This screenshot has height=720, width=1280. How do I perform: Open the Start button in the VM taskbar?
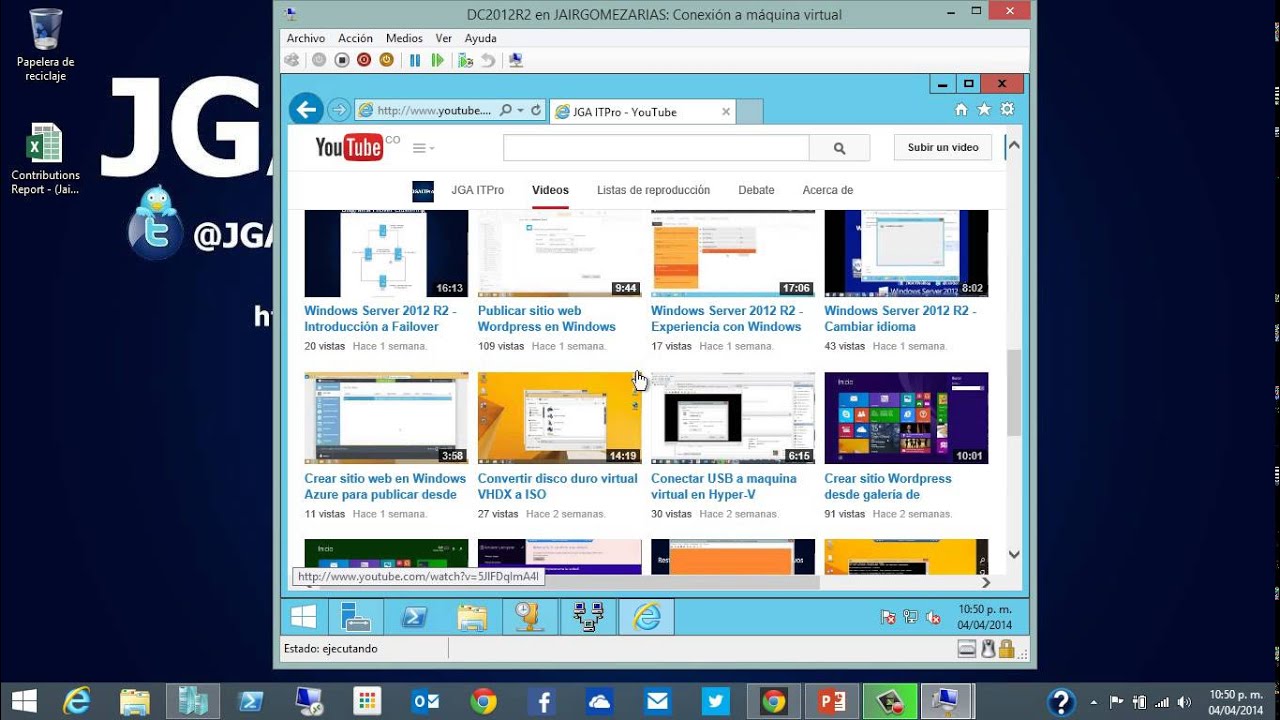point(303,616)
